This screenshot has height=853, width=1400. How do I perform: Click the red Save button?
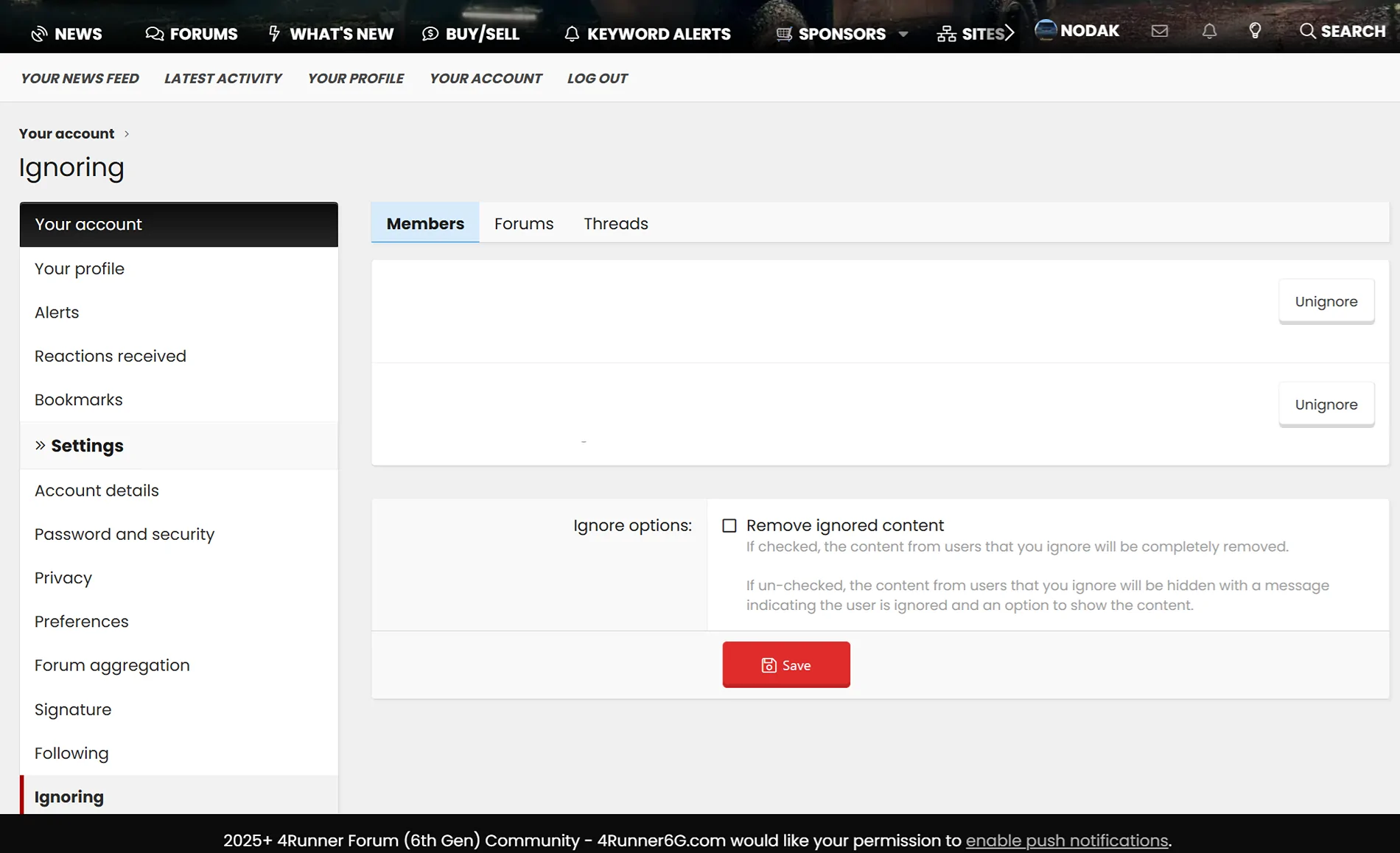pos(785,665)
